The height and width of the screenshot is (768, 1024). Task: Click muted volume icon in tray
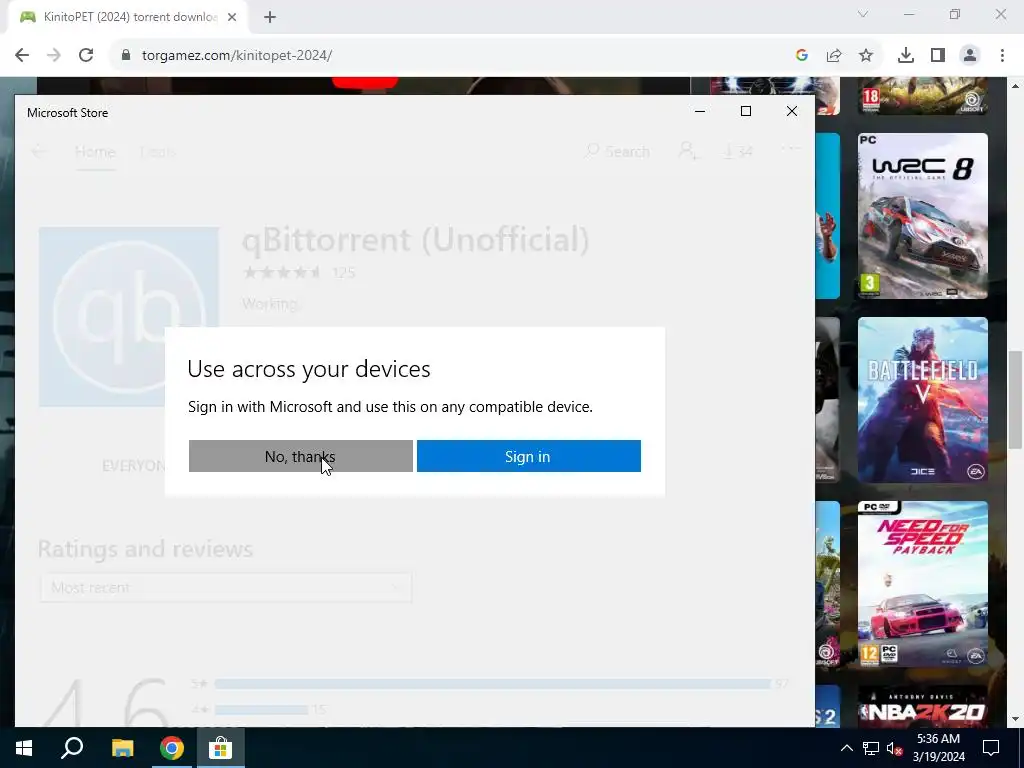coord(894,748)
